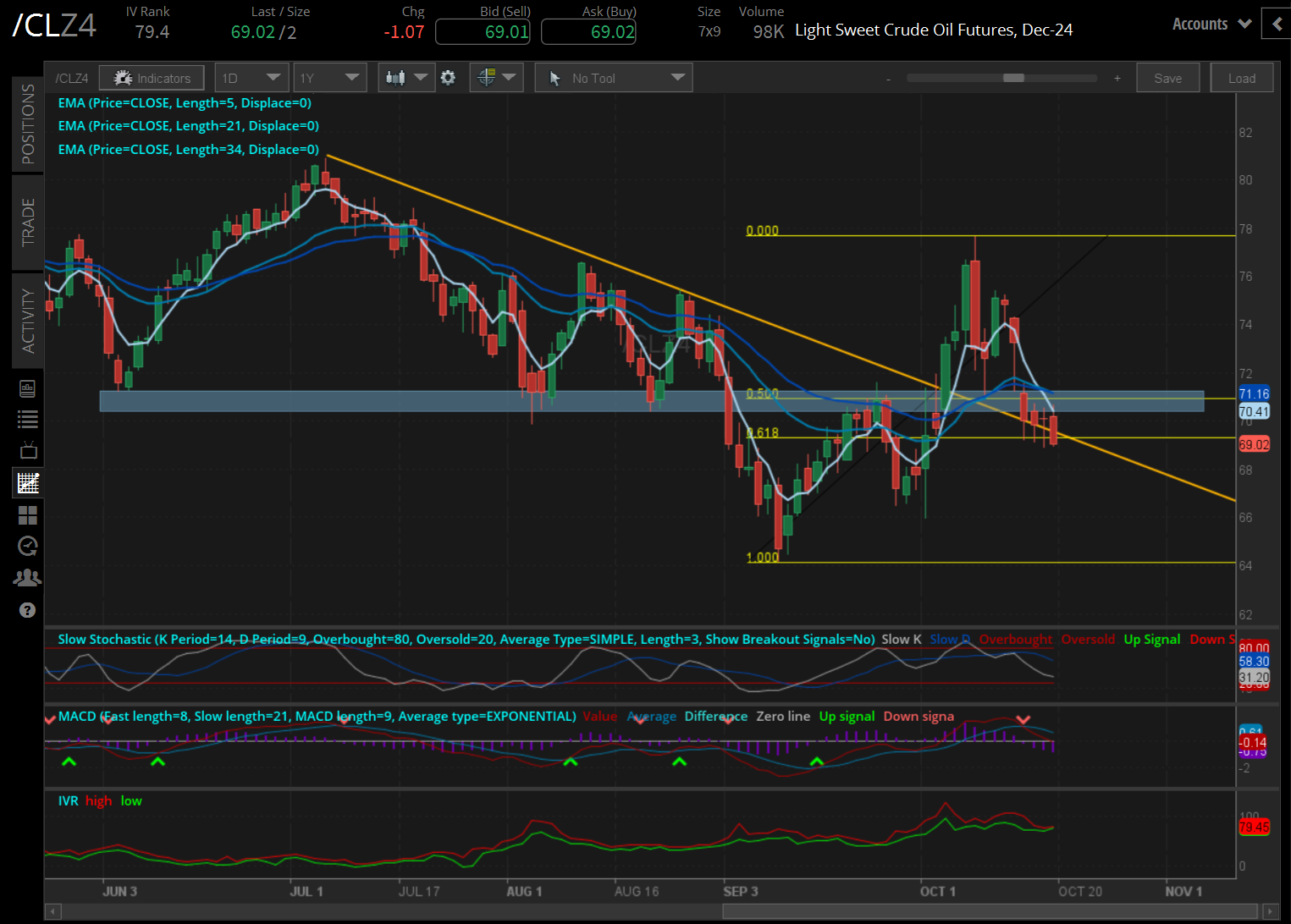Open the No Tool selector dropdown
Image resolution: width=1291 pixels, height=924 pixels.
(613, 77)
